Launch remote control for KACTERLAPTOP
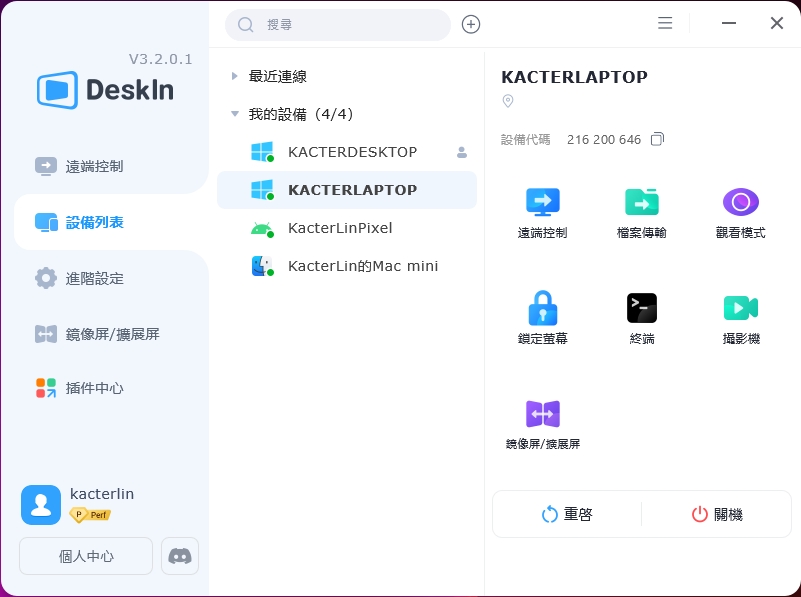This screenshot has height=597, width=801. [542, 203]
